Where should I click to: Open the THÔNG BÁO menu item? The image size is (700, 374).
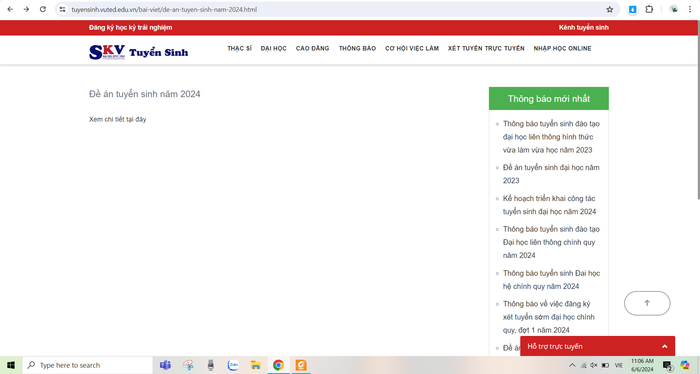point(357,48)
